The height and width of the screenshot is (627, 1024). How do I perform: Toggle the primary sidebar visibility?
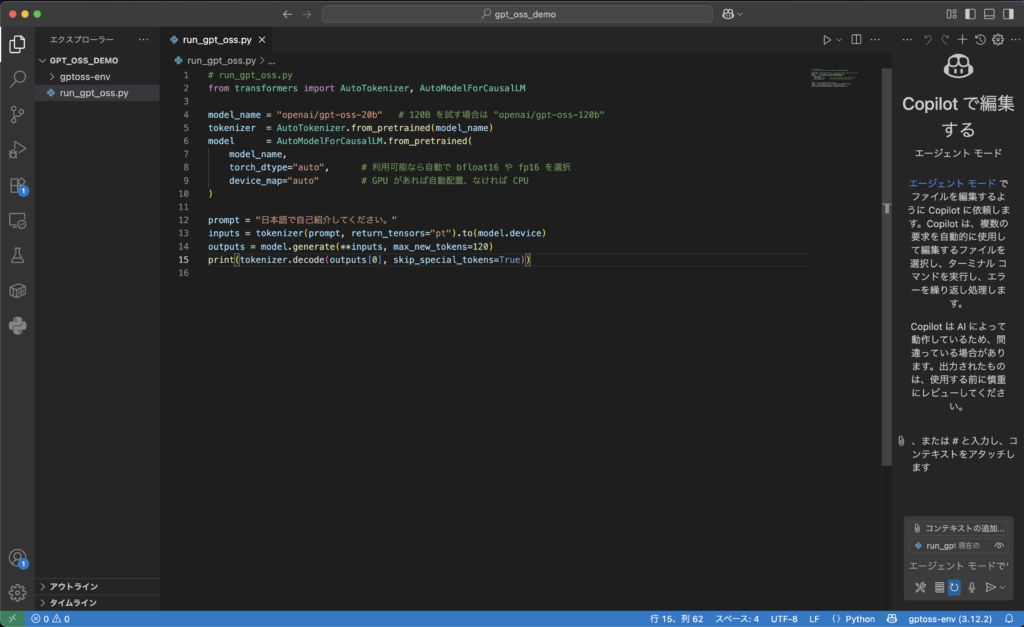(969, 14)
